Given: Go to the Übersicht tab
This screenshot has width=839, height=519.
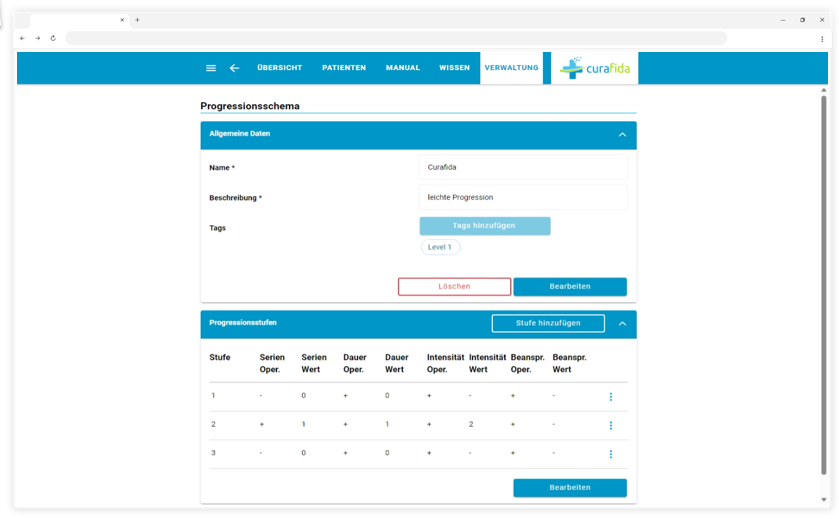Looking at the screenshot, I should (x=279, y=67).
